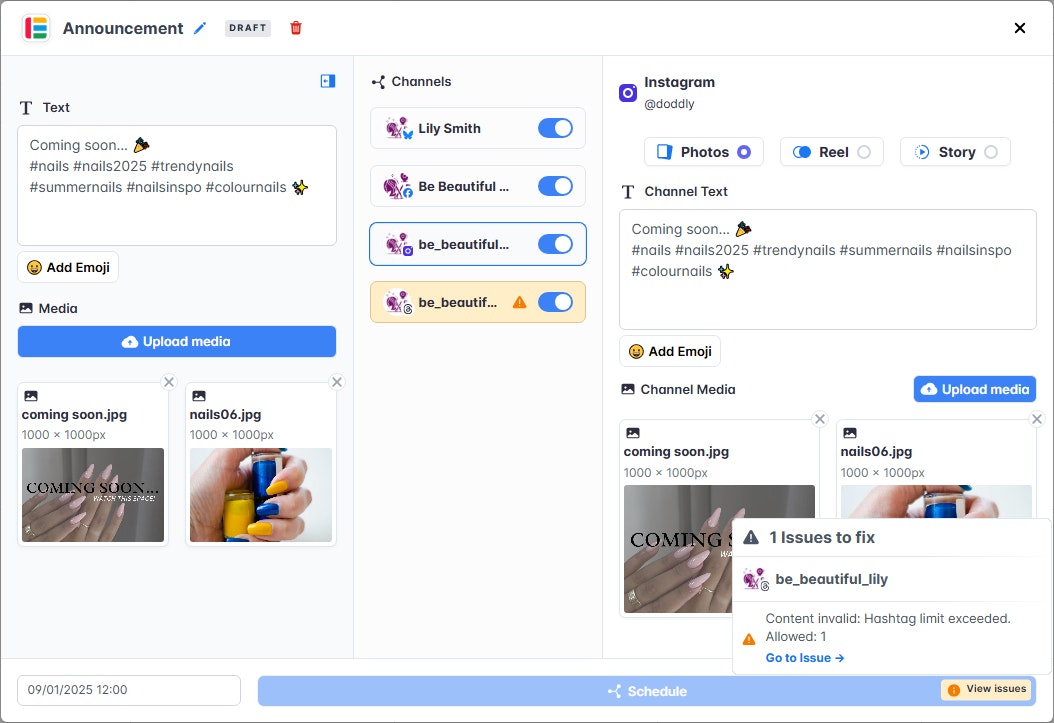
Task: Click the Instagram icon next to @doddly
Action: point(627,92)
